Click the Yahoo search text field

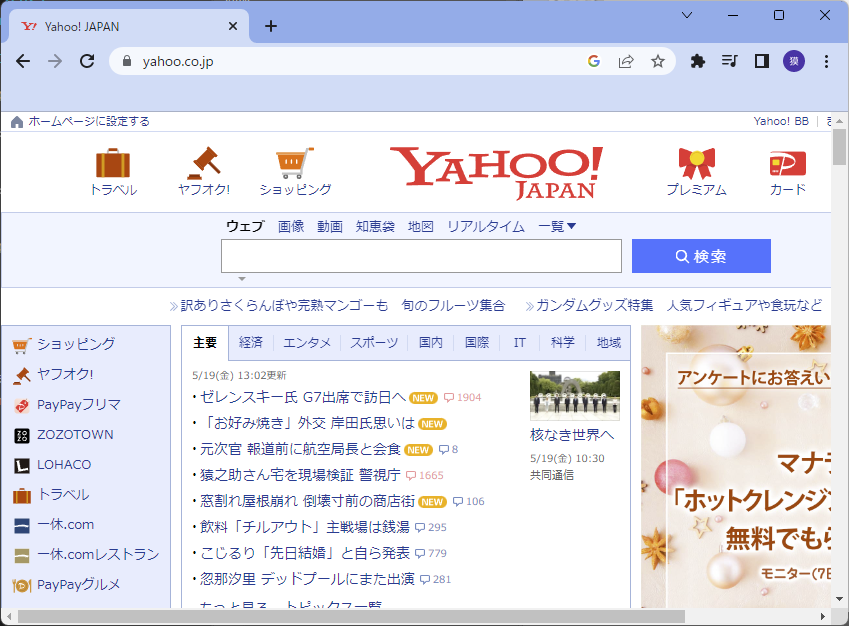[421, 256]
